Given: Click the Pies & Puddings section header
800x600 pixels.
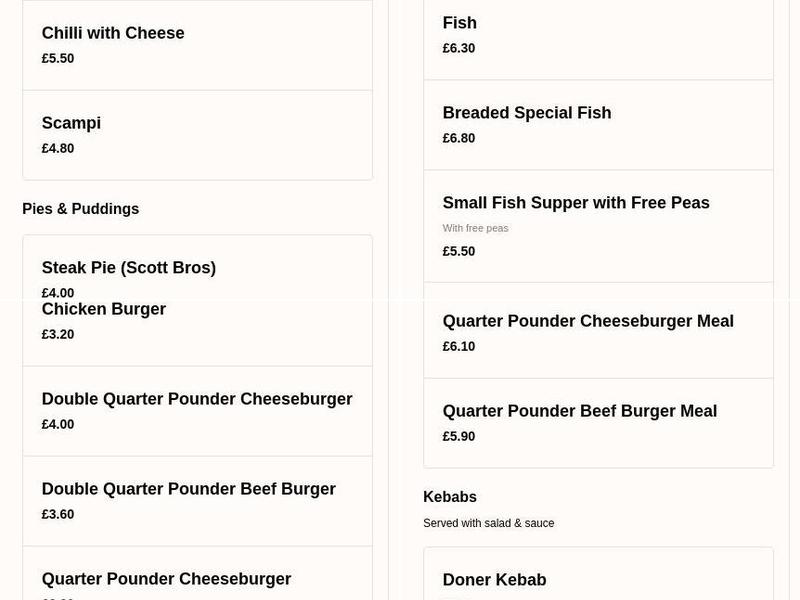Looking at the screenshot, I should [80, 209].
